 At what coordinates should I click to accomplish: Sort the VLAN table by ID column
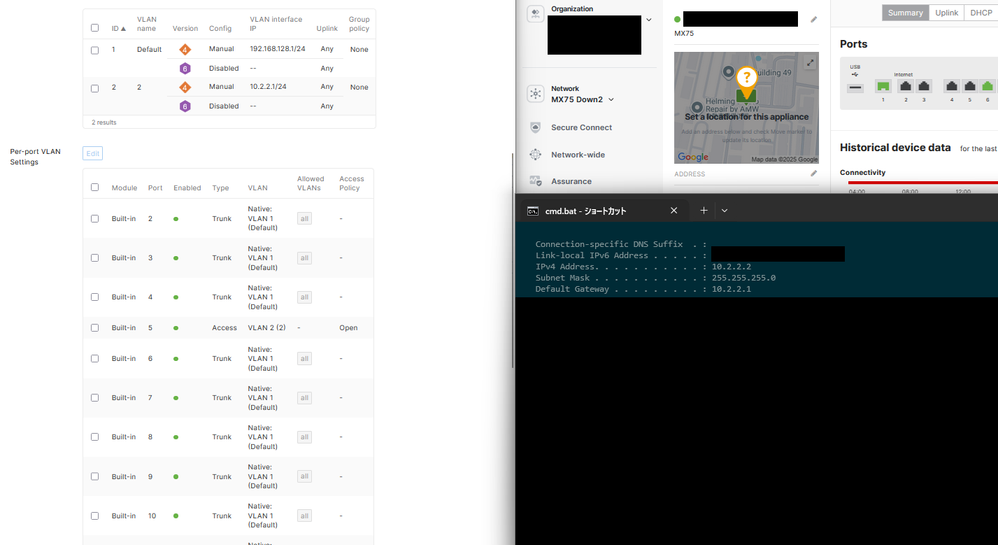click(118, 28)
